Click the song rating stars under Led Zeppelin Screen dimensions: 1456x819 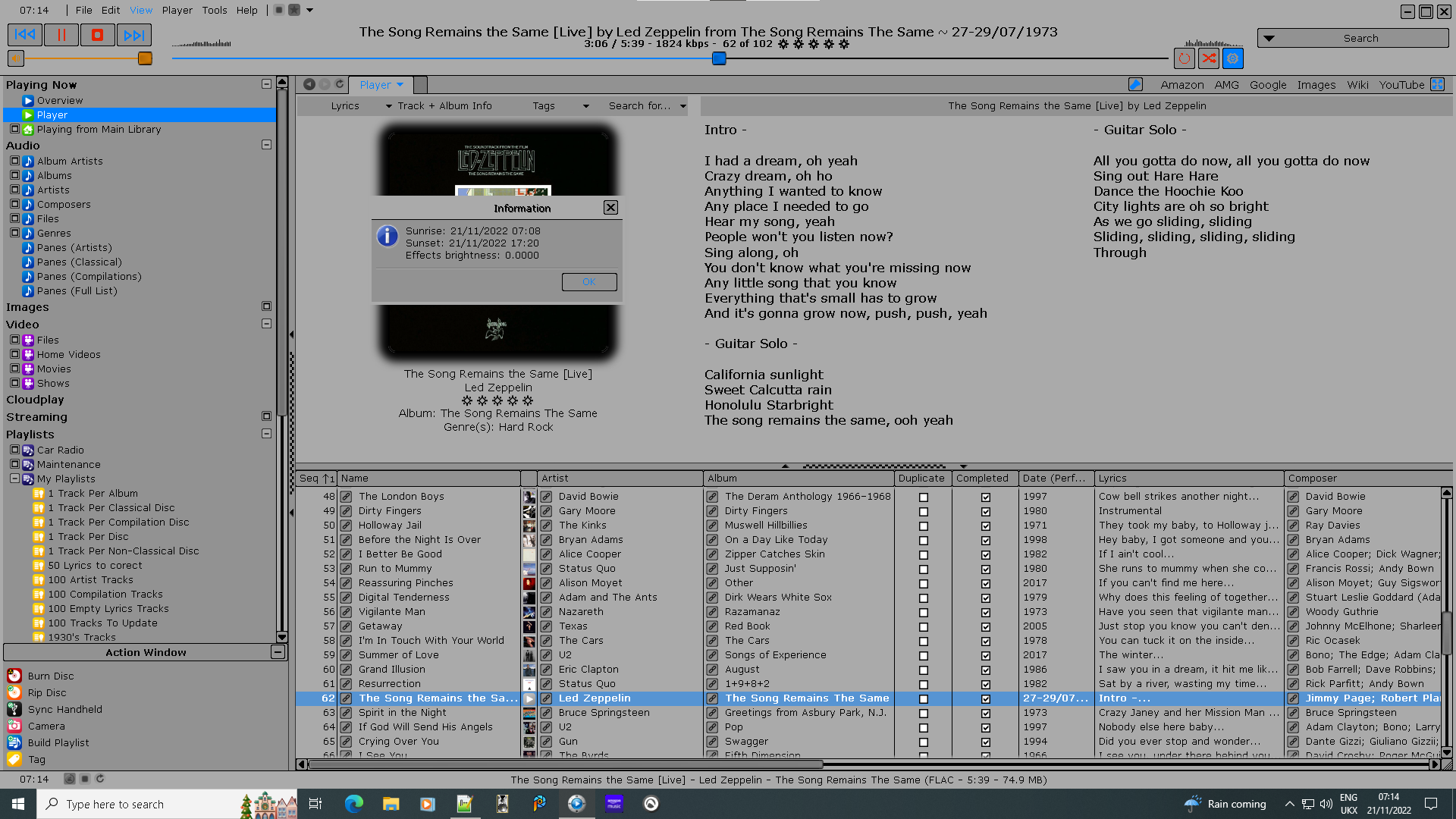click(x=497, y=400)
